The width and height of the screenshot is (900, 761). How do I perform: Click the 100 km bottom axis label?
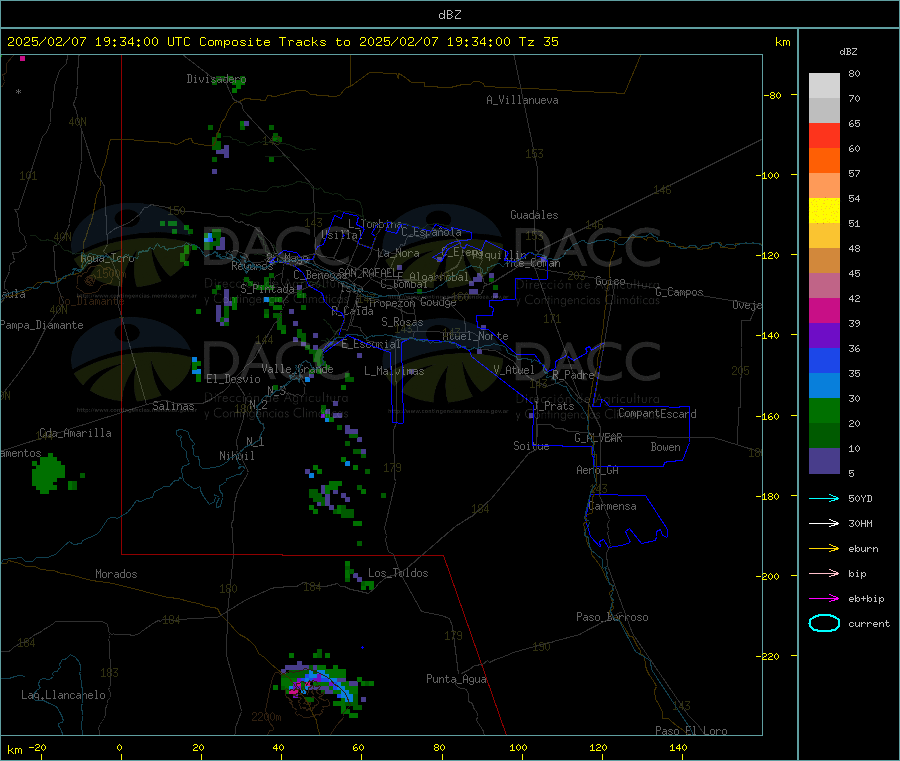pos(518,747)
